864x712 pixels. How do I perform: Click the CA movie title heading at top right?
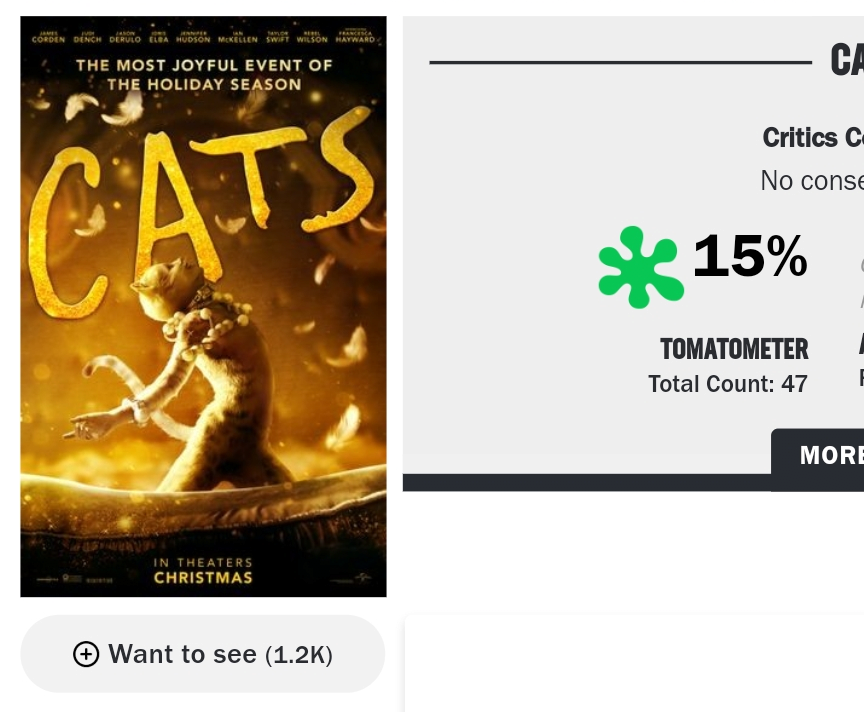tap(846, 61)
